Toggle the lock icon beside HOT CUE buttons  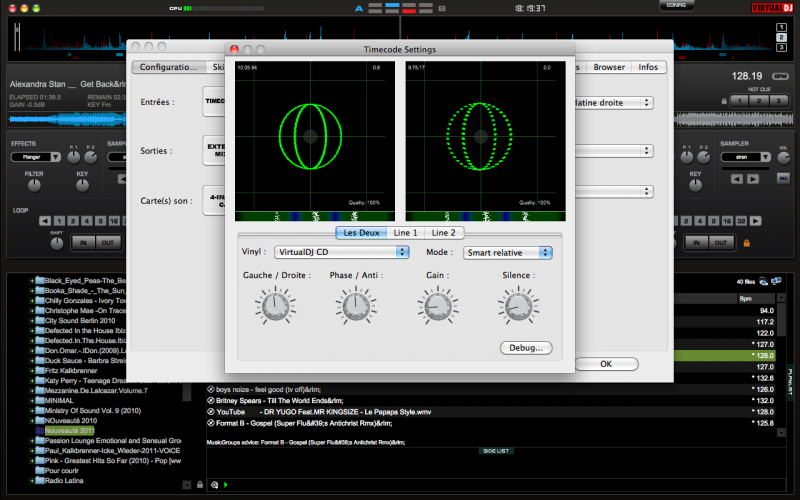[x=724, y=101]
